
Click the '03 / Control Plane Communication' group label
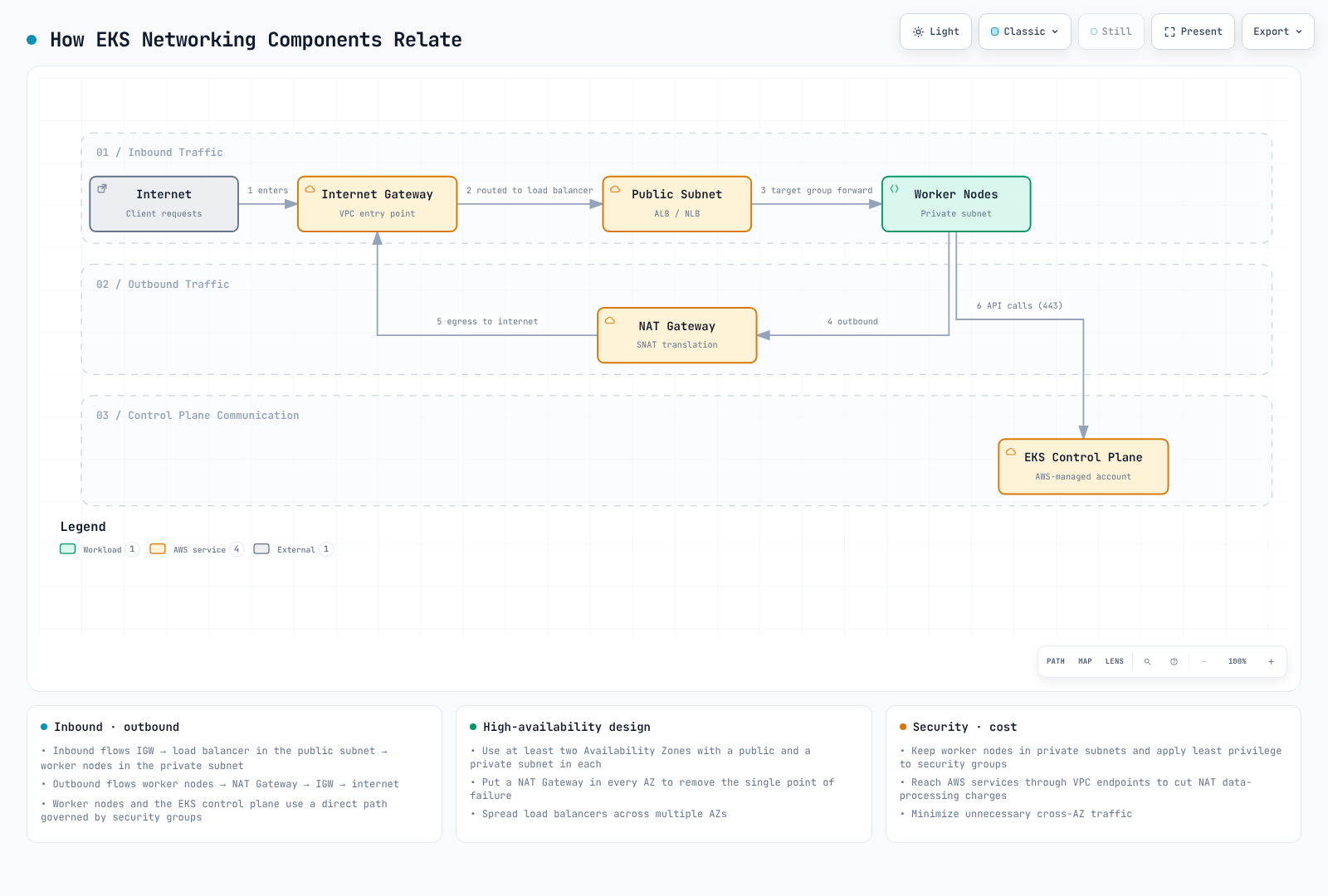(198, 416)
